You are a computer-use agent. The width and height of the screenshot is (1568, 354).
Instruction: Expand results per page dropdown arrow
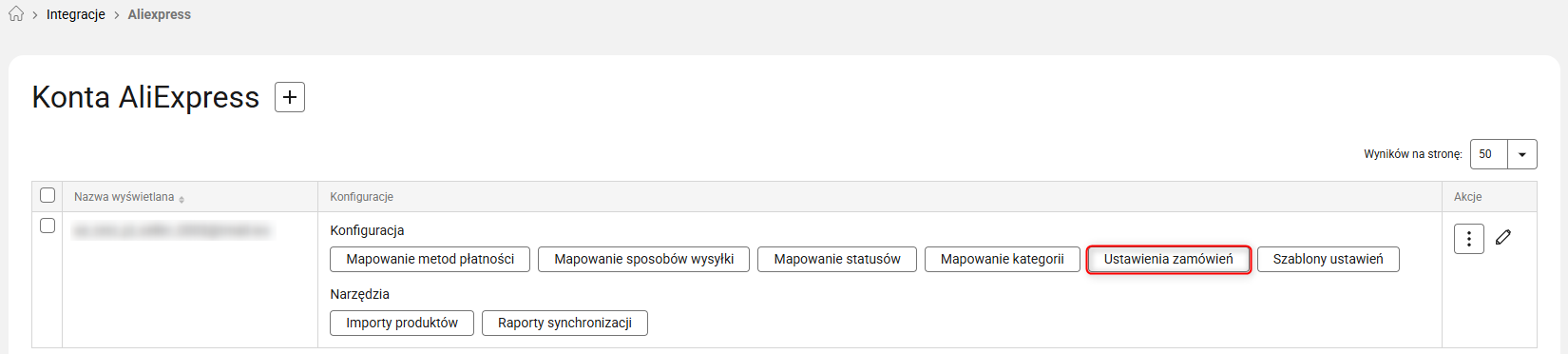1522,154
